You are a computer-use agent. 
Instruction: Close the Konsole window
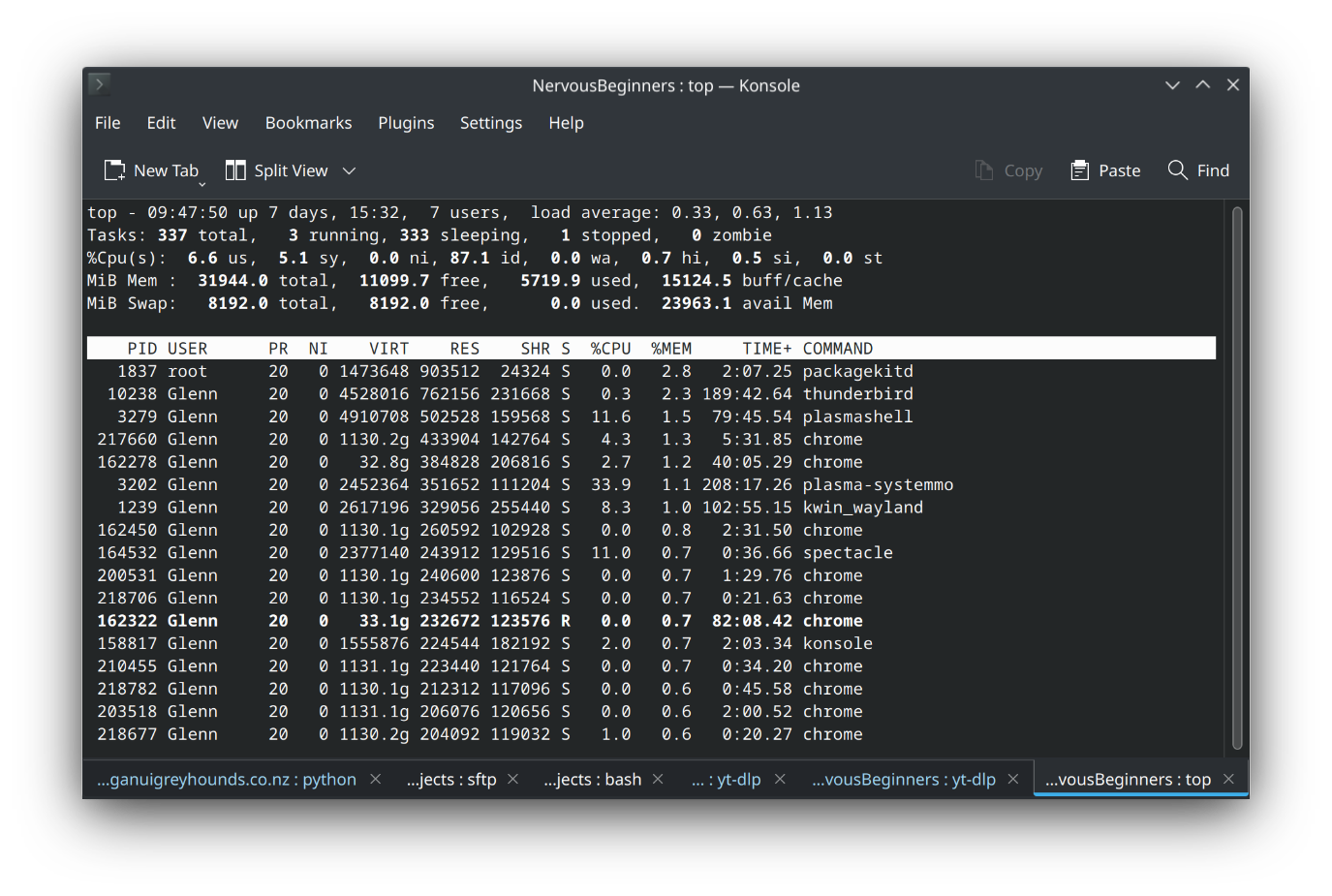coord(1233,85)
